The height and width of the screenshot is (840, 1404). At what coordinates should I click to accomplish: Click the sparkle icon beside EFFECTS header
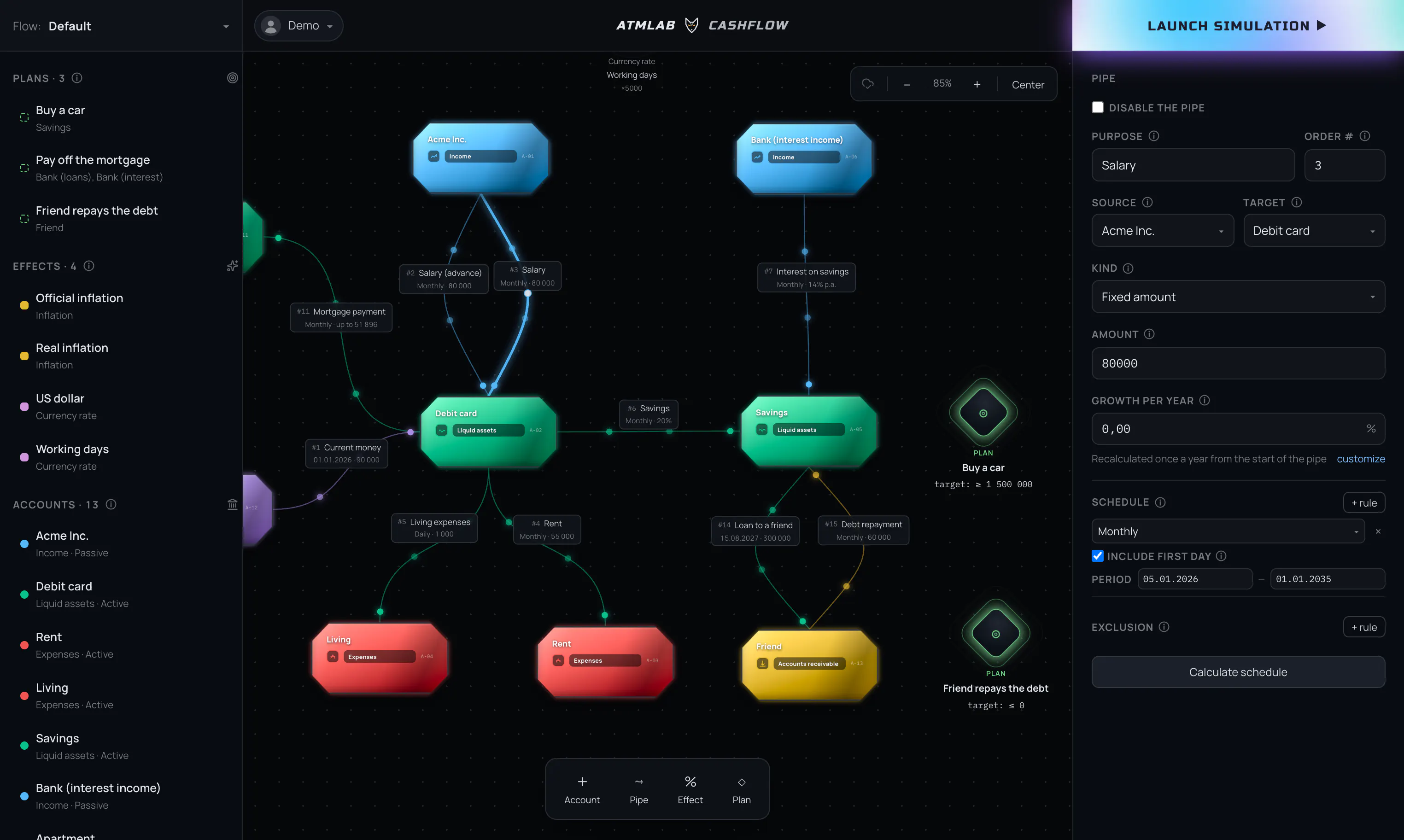point(232,266)
